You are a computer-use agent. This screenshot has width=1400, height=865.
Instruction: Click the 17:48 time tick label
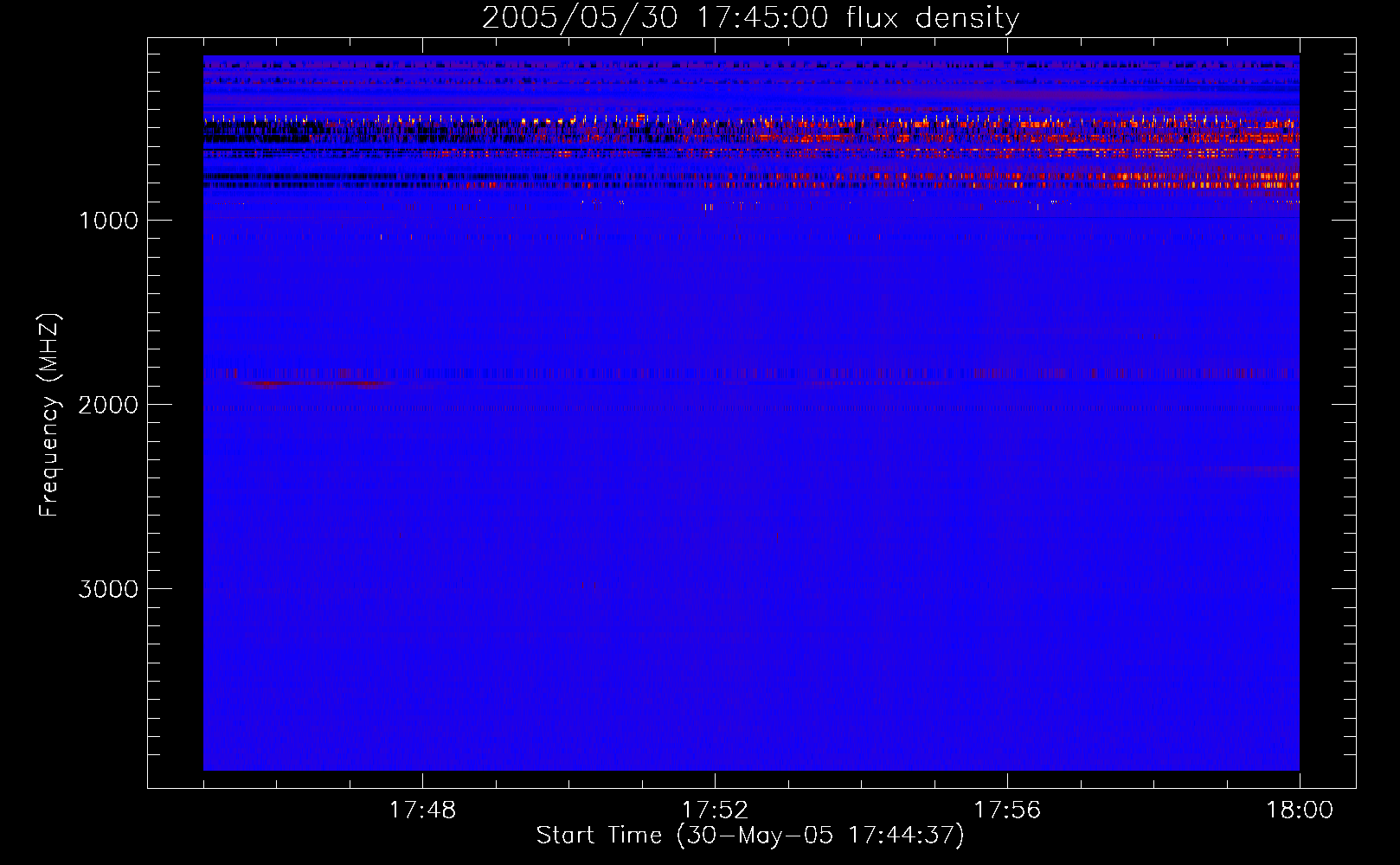click(x=422, y=811)
